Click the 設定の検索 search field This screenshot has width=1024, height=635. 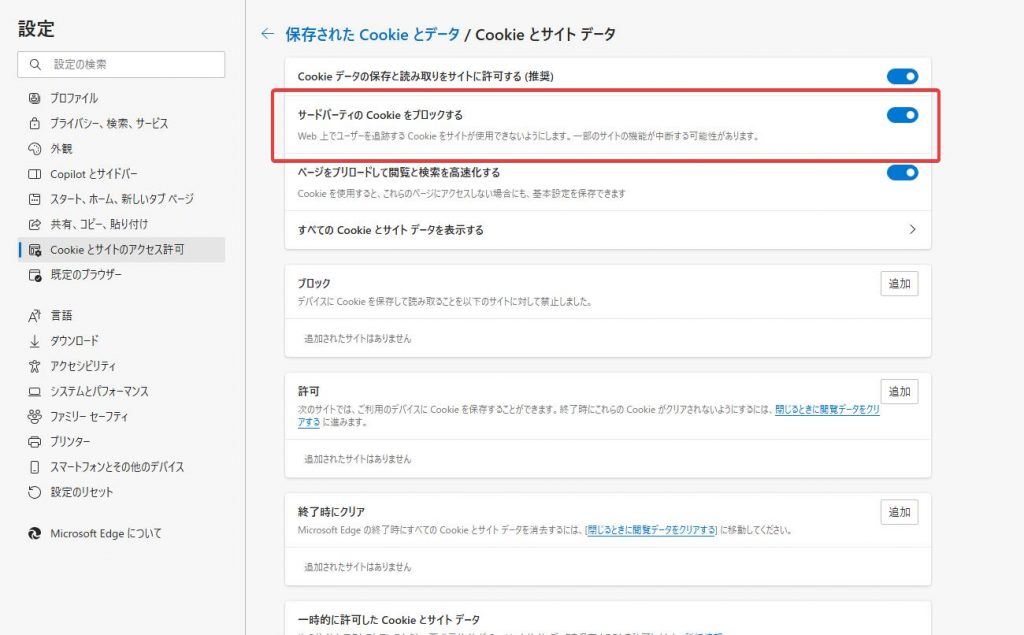click(121, 64)
